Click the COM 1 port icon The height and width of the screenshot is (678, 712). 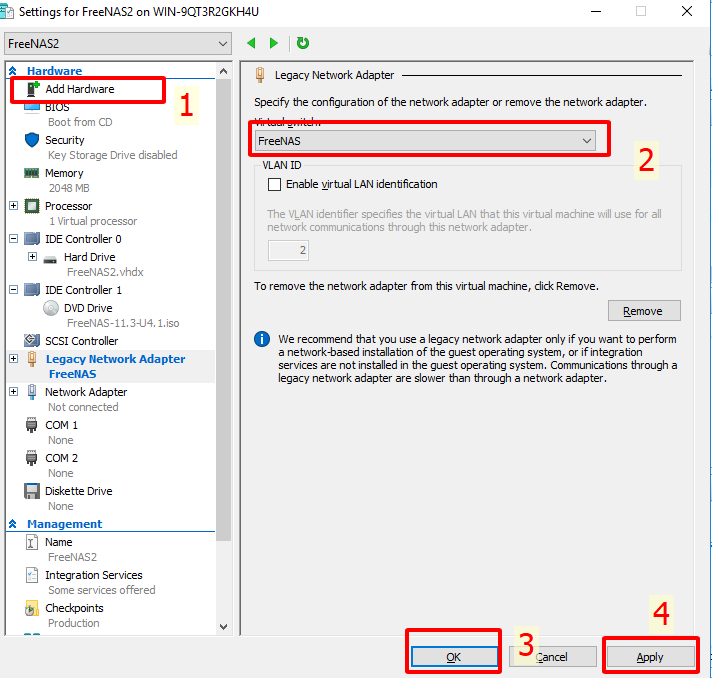coord(31,426)
